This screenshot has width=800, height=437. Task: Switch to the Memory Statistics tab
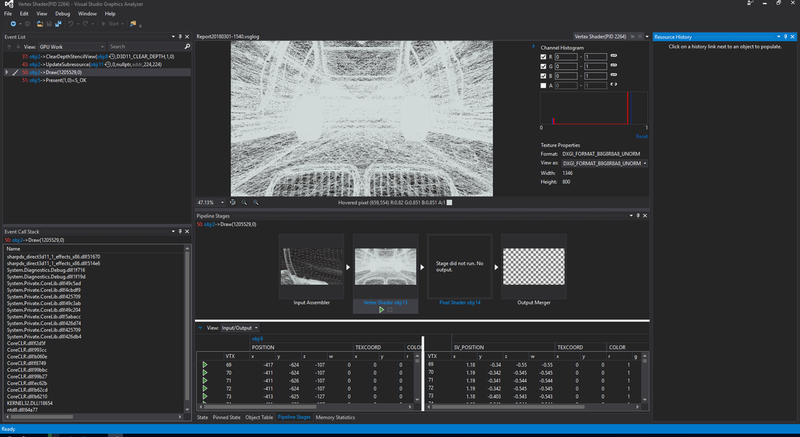pyautogui.click(x=335, y=417)
